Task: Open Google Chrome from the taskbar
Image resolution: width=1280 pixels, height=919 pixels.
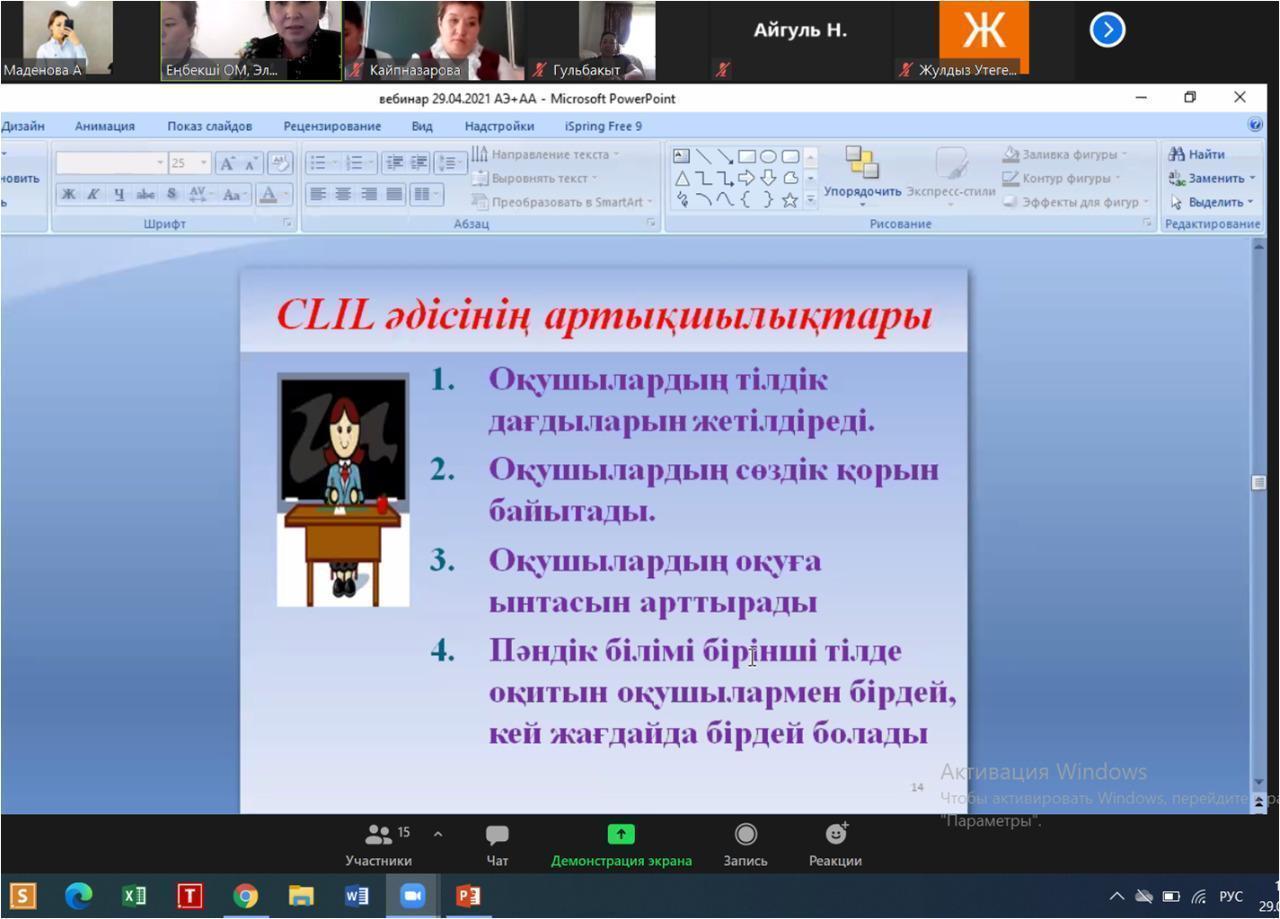Action: click(x=245, y=896)
